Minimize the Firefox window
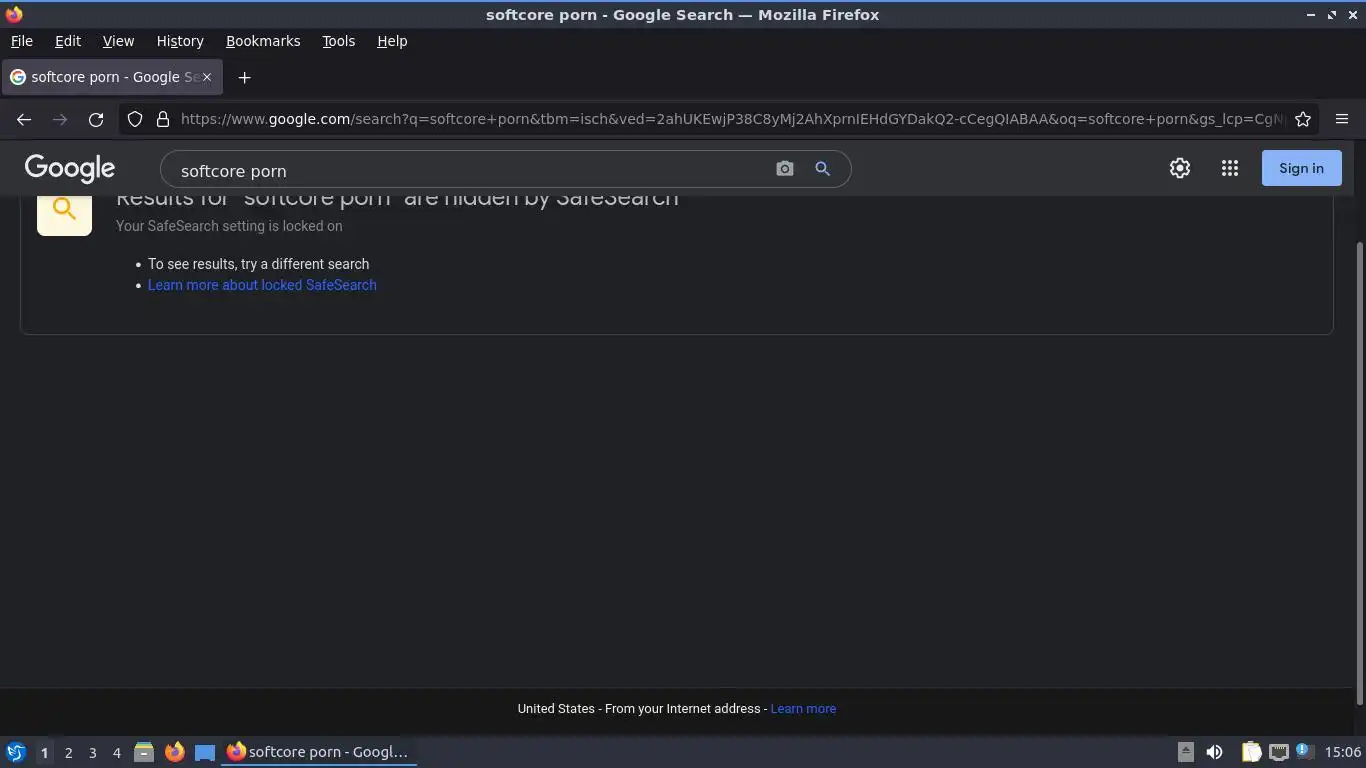Screen dimensions: 1366x768 (x=1310, y=15)
